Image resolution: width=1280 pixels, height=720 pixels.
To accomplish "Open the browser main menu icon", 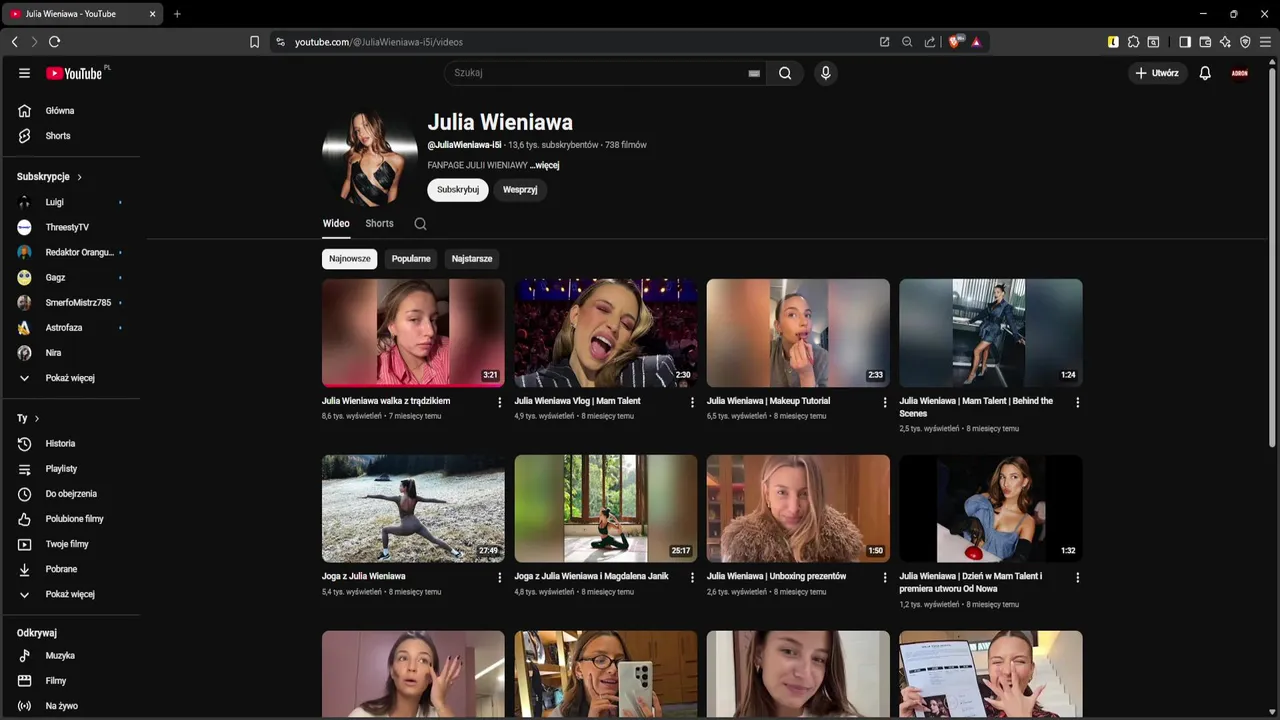I will pyautogui.click(x=1266, y=42).
